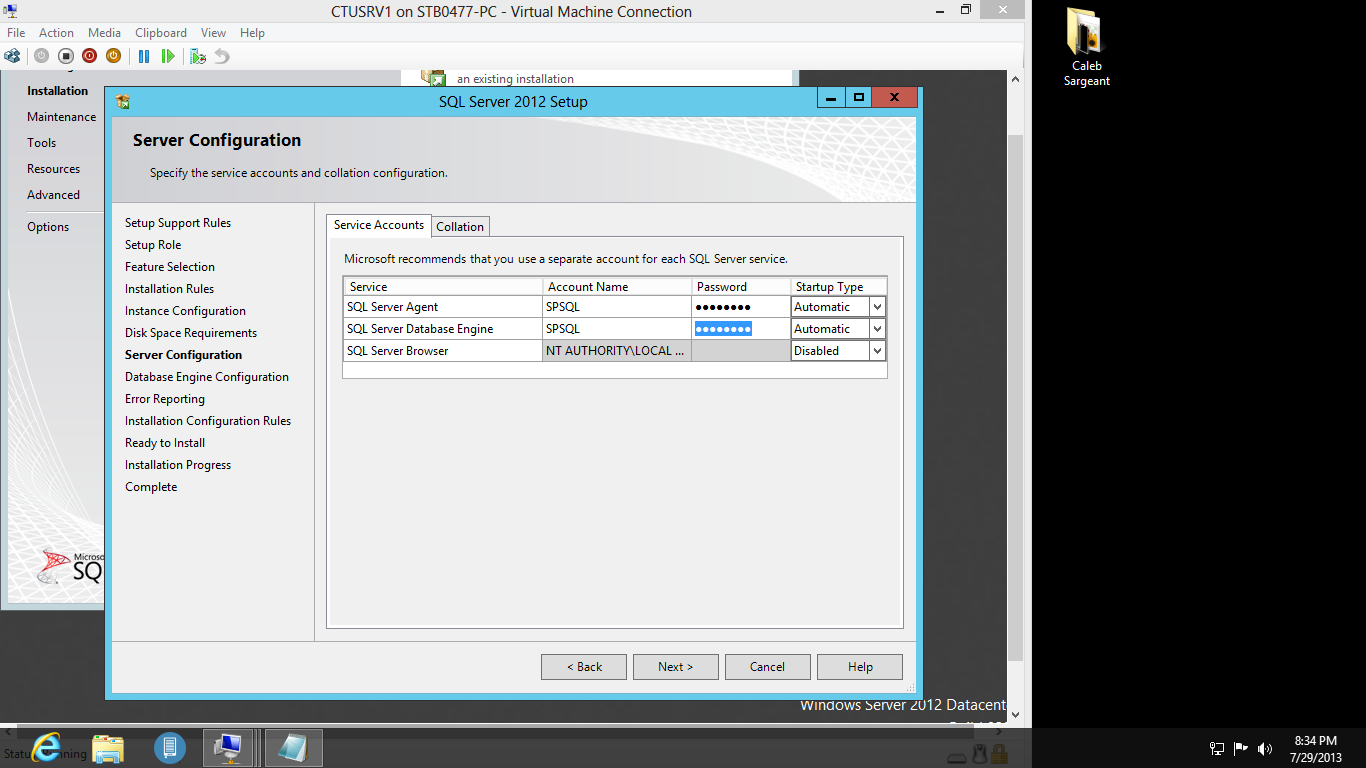Open SQL Server Agent startup type dropdown

click(877, 307)
